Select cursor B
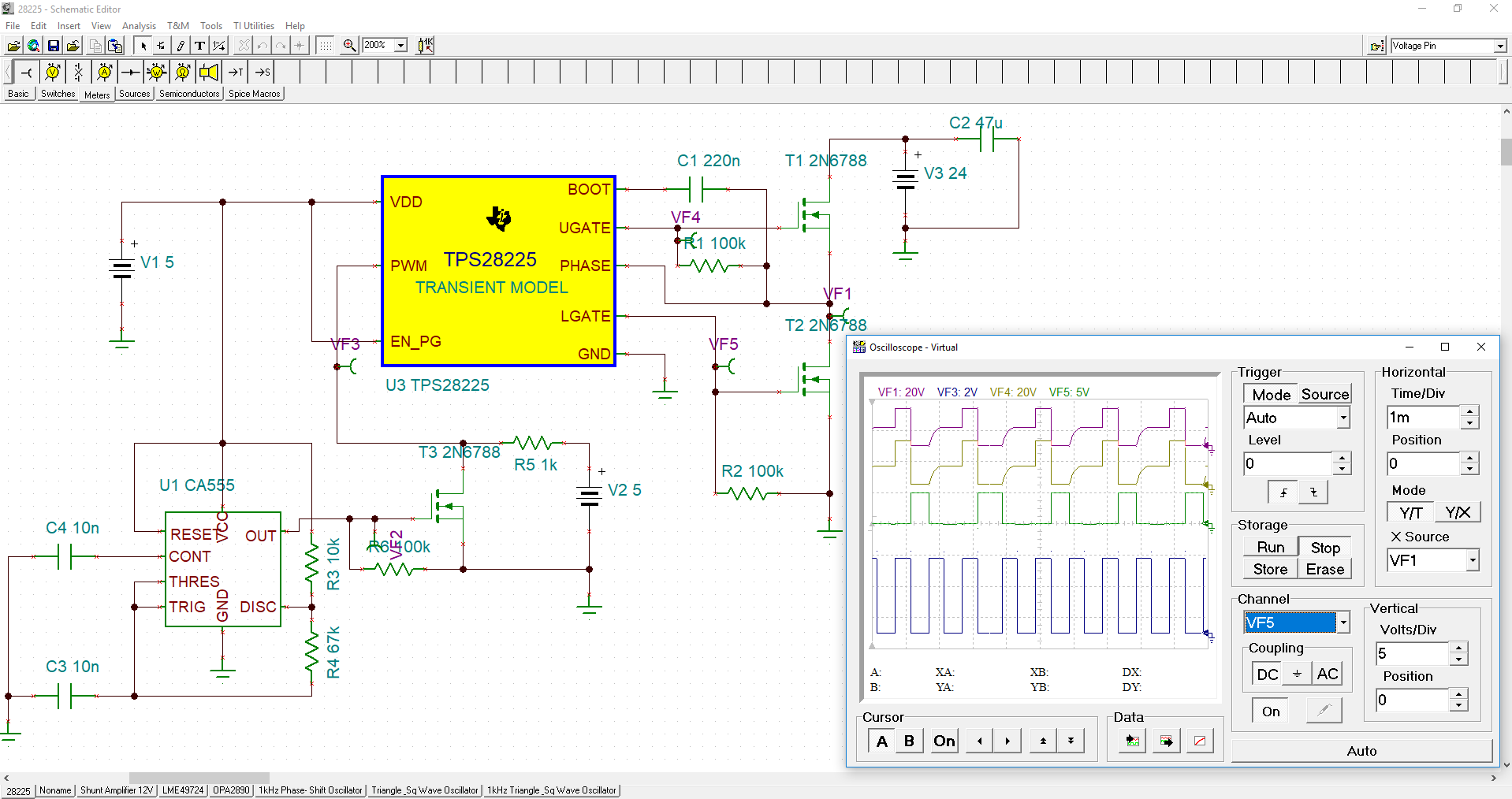 click(909, 741)
